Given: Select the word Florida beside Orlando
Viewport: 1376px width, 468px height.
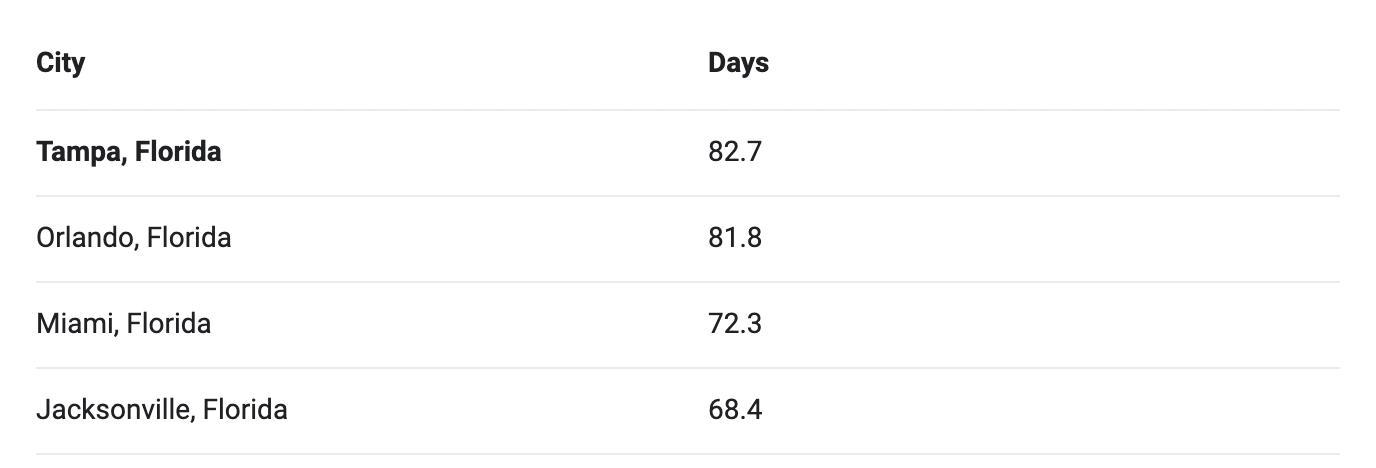Looking at the screenshot, I should pyautogui.click(x=188, y=238).
